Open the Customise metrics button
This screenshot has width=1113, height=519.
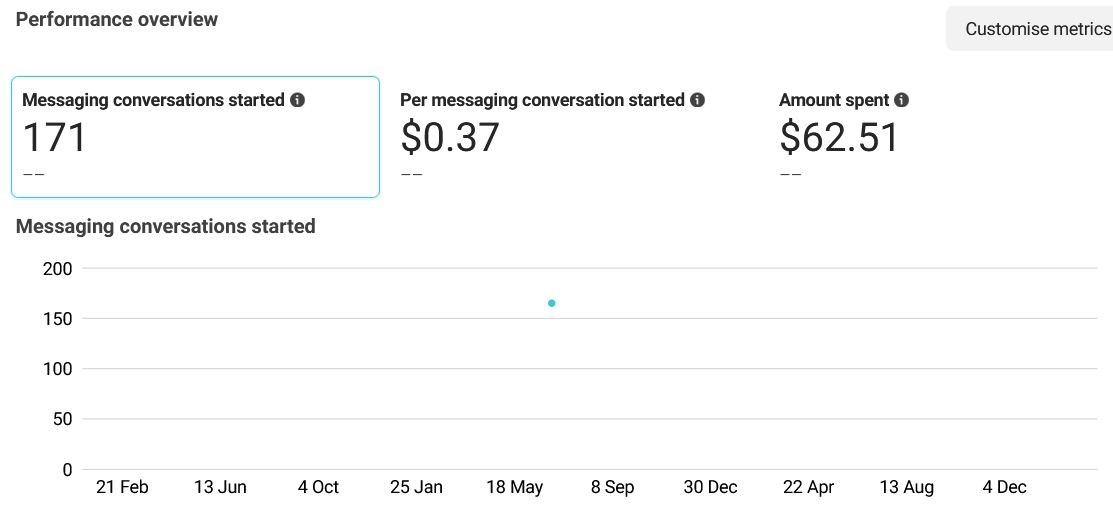click(x=1036, y=29)
